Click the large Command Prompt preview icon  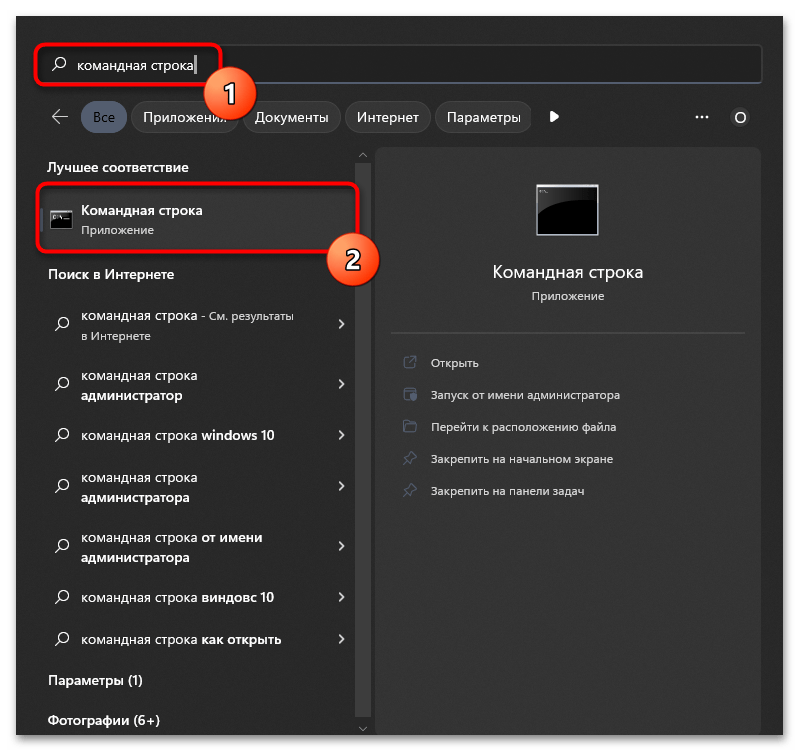pos(567,210)
